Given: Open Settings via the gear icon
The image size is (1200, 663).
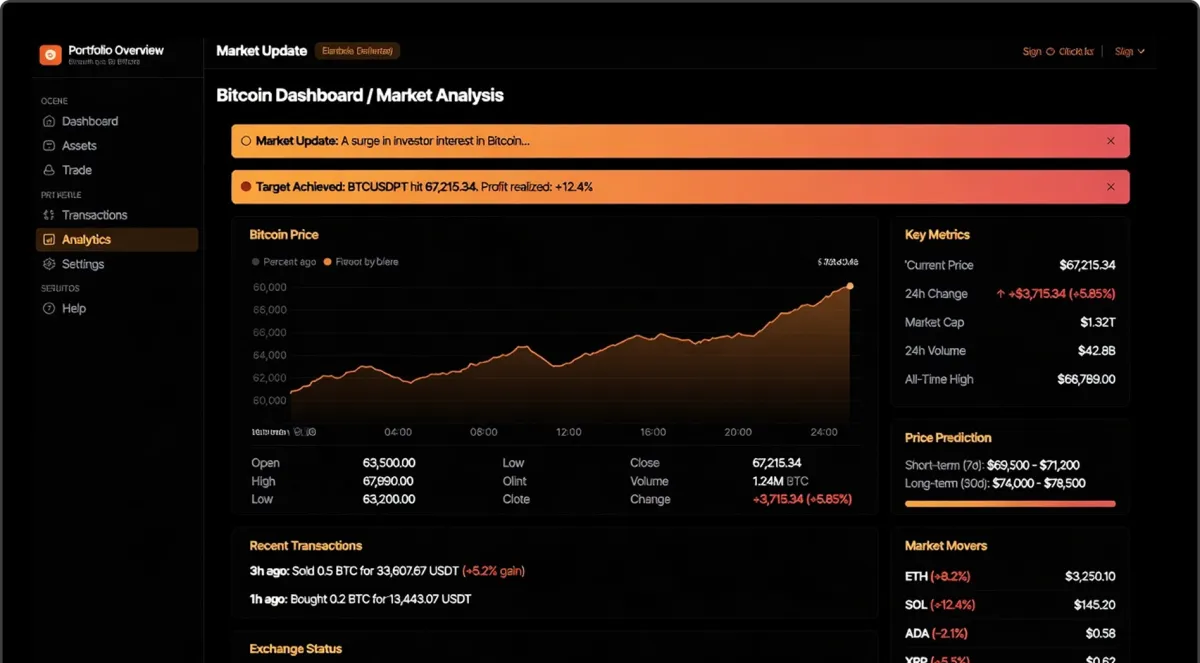Looking at the screenshot, I should coord(49,264).
